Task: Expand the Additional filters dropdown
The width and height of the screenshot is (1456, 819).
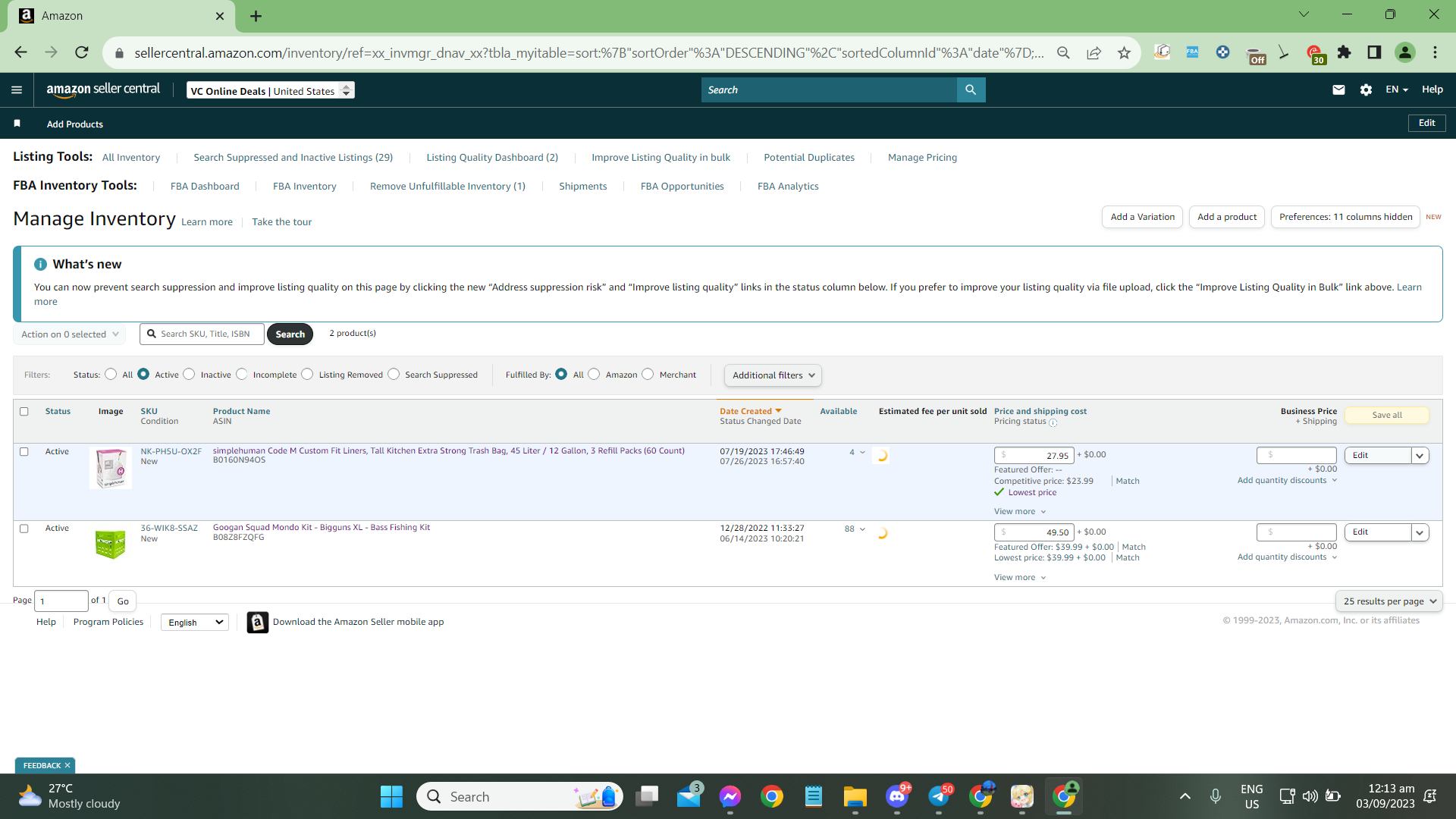Action: (x=773, y=375)
